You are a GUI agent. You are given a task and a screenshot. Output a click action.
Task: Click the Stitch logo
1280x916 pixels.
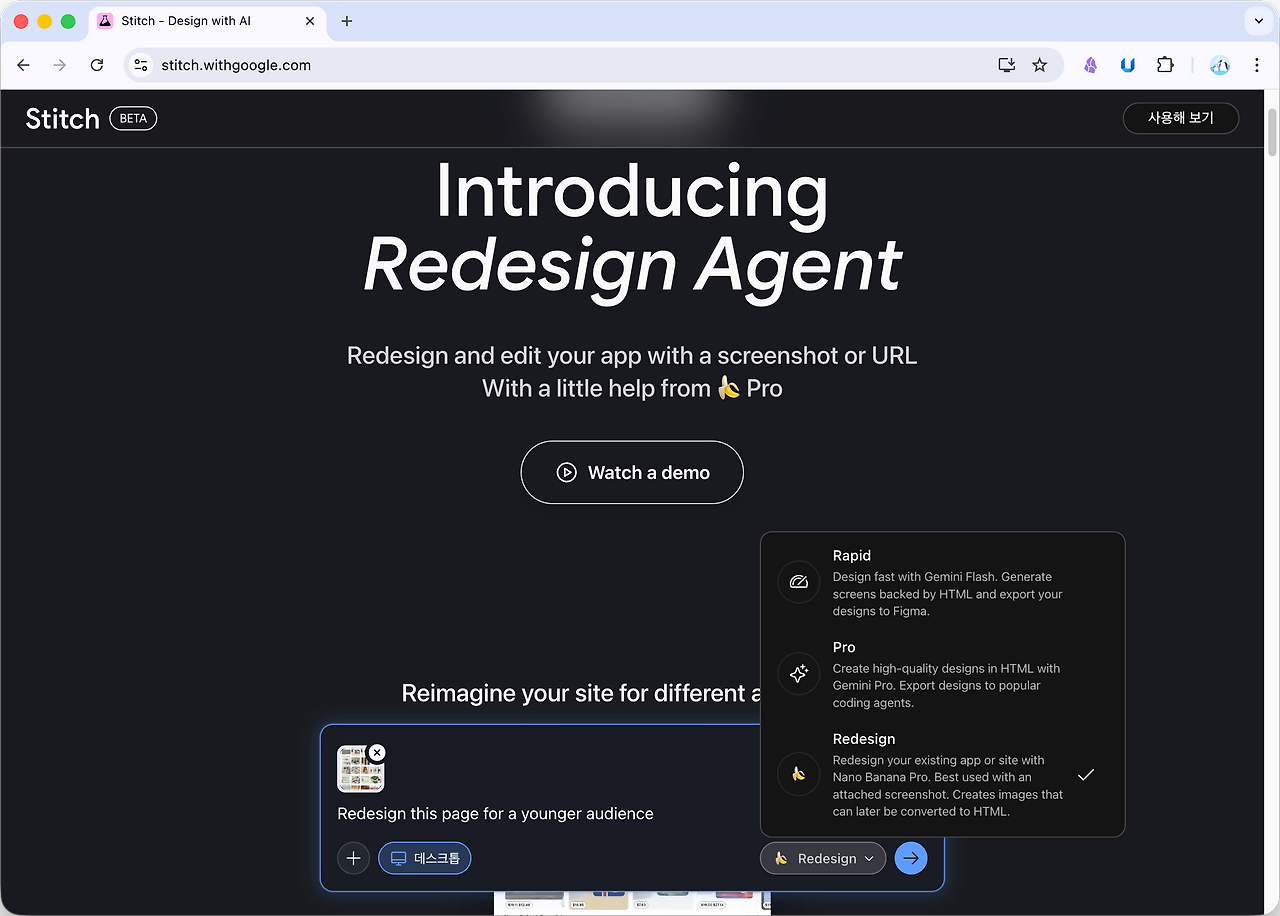click(x=62, y=119)
